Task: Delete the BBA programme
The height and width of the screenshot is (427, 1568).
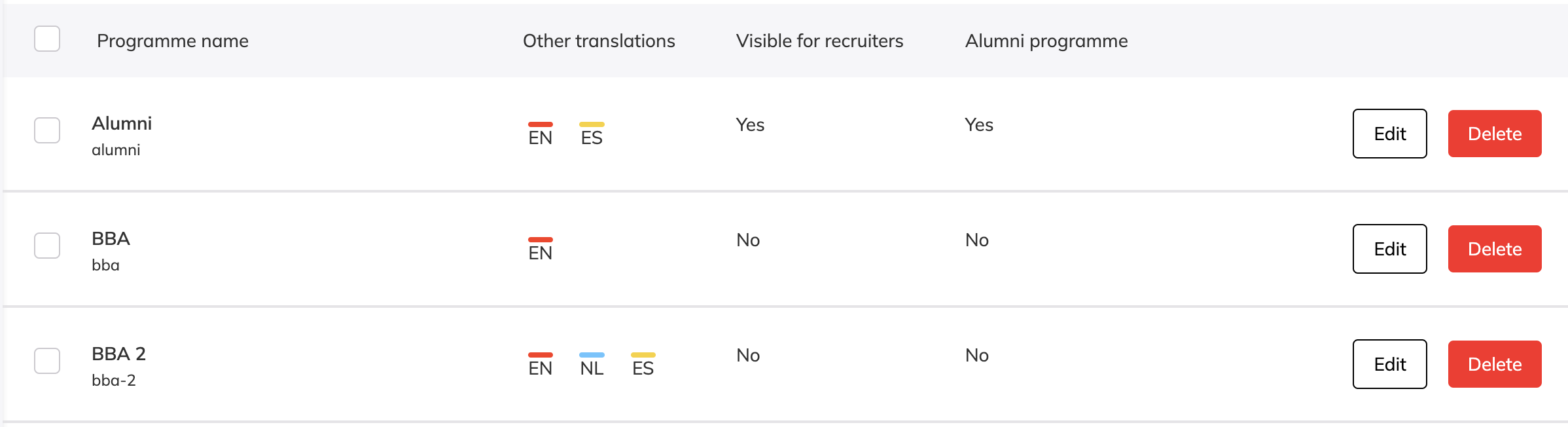Action: coord(1495,249)
